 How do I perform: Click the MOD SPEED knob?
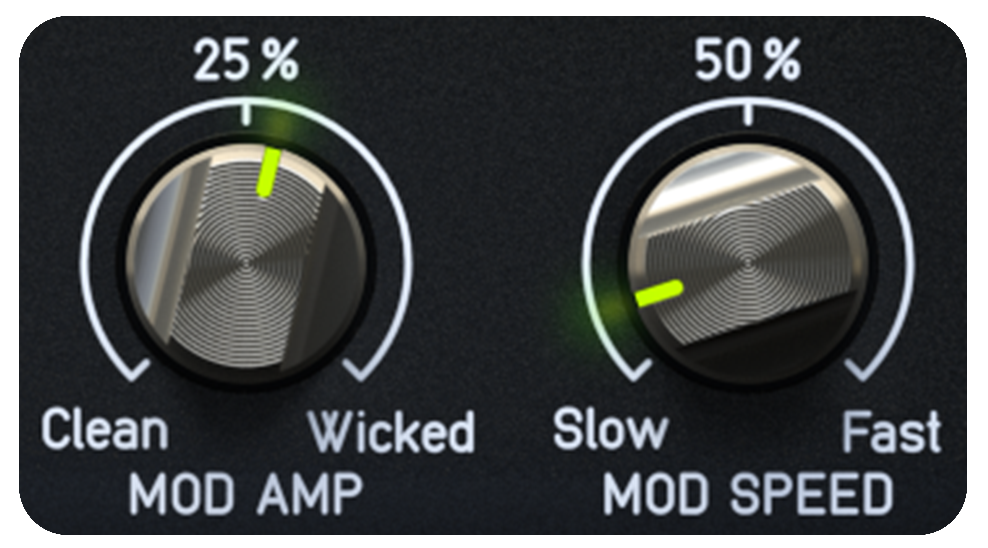click(747, 261)
